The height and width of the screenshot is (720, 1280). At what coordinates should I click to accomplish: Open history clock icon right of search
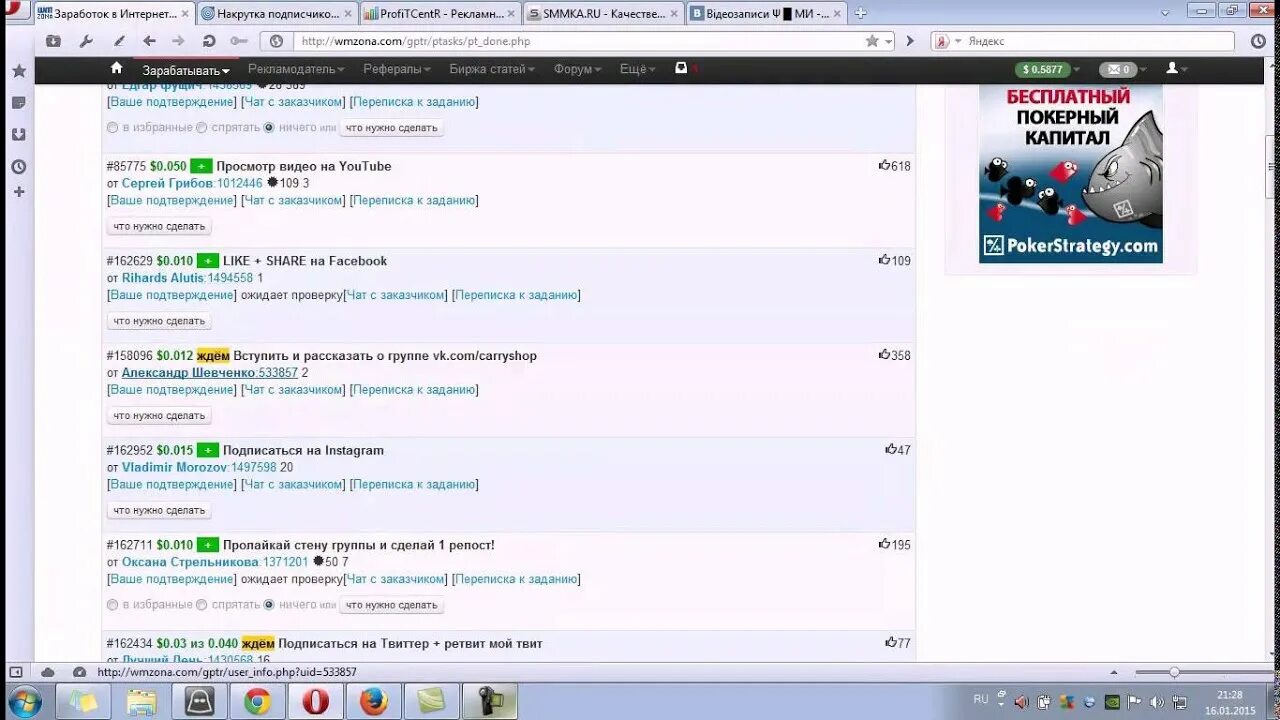[1257, 41]
